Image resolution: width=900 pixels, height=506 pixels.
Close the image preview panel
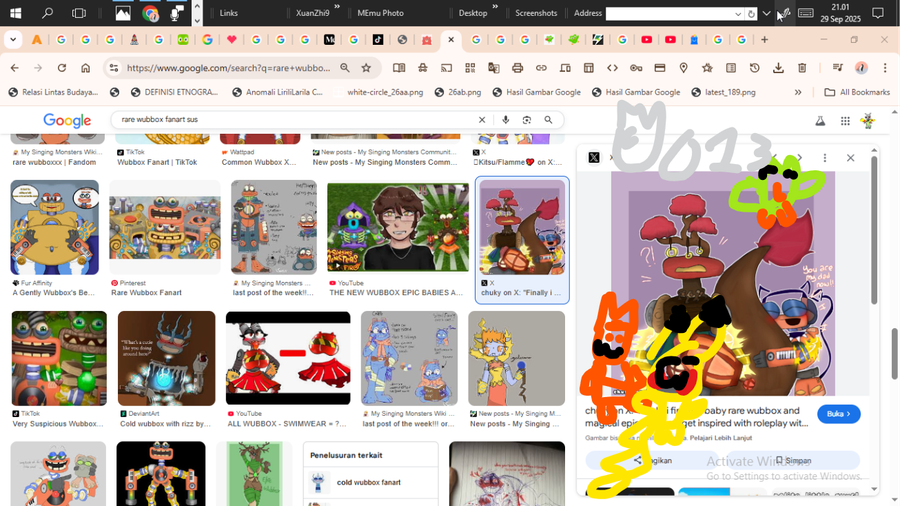pos(851,158)
